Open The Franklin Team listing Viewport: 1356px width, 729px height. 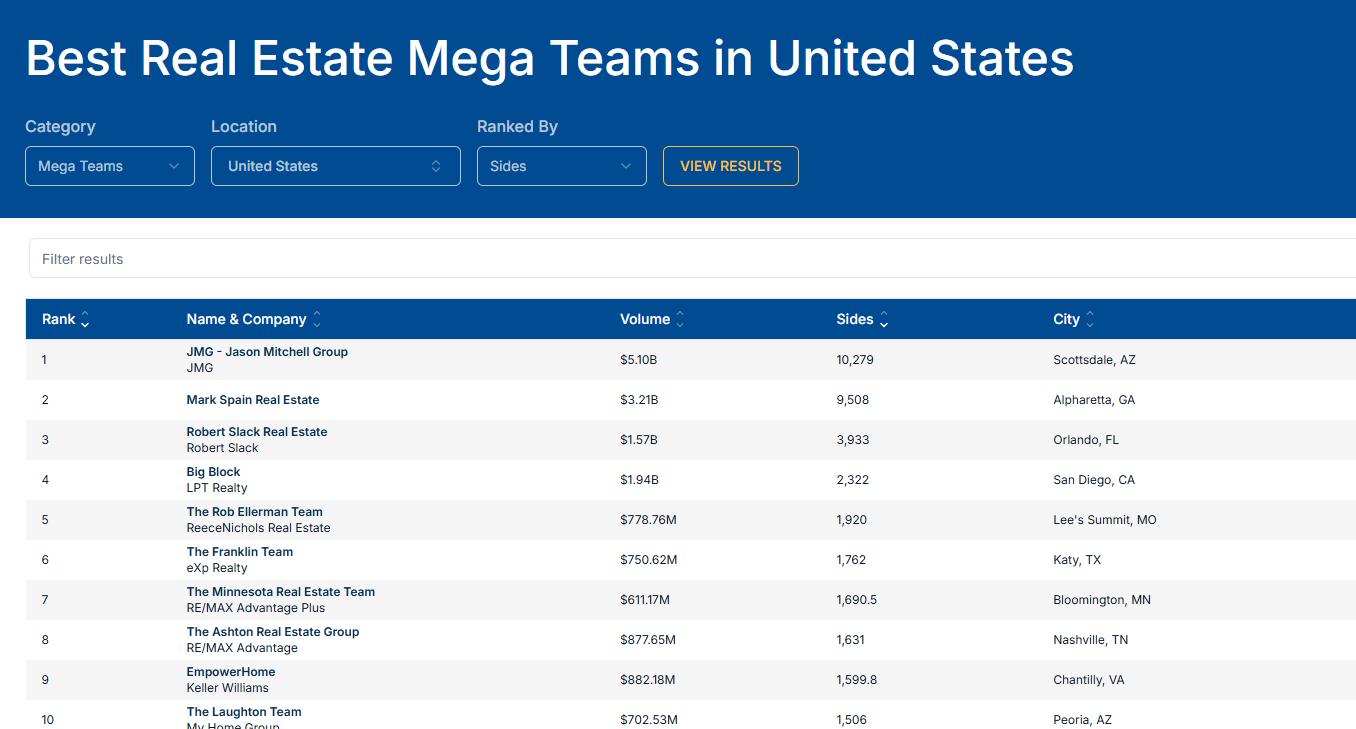point(240,552)
